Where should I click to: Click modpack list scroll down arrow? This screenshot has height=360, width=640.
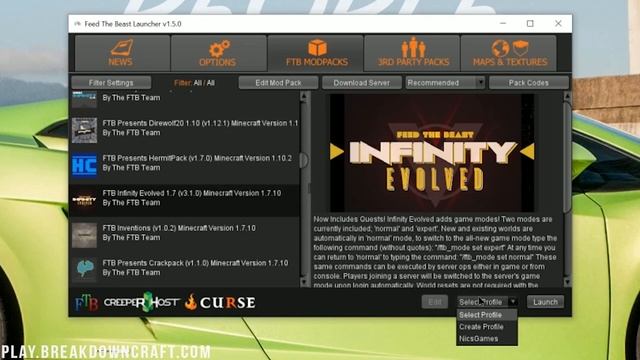coord(304,282)
